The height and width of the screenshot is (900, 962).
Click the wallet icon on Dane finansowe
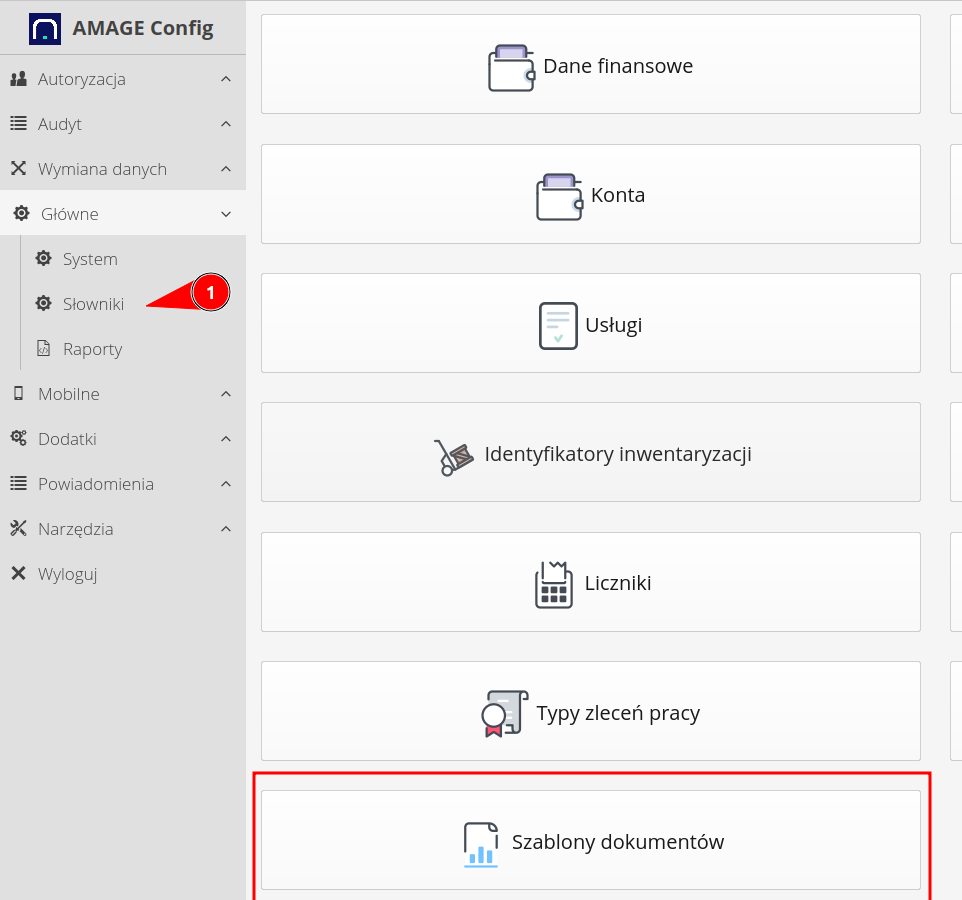coord(511,67)
